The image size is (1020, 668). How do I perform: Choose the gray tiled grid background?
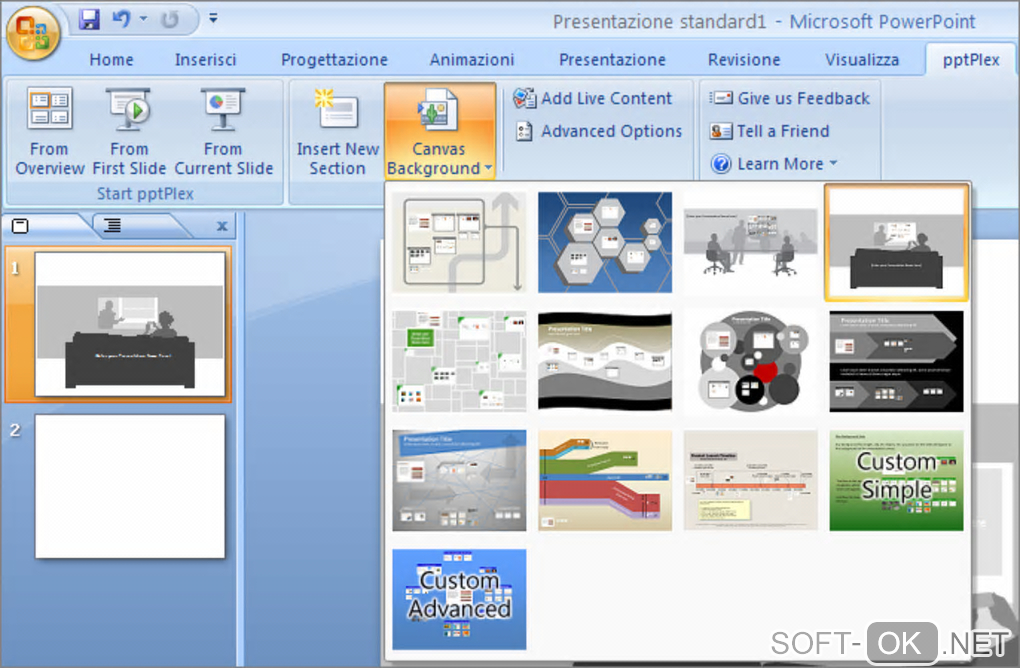coord(459,361)
